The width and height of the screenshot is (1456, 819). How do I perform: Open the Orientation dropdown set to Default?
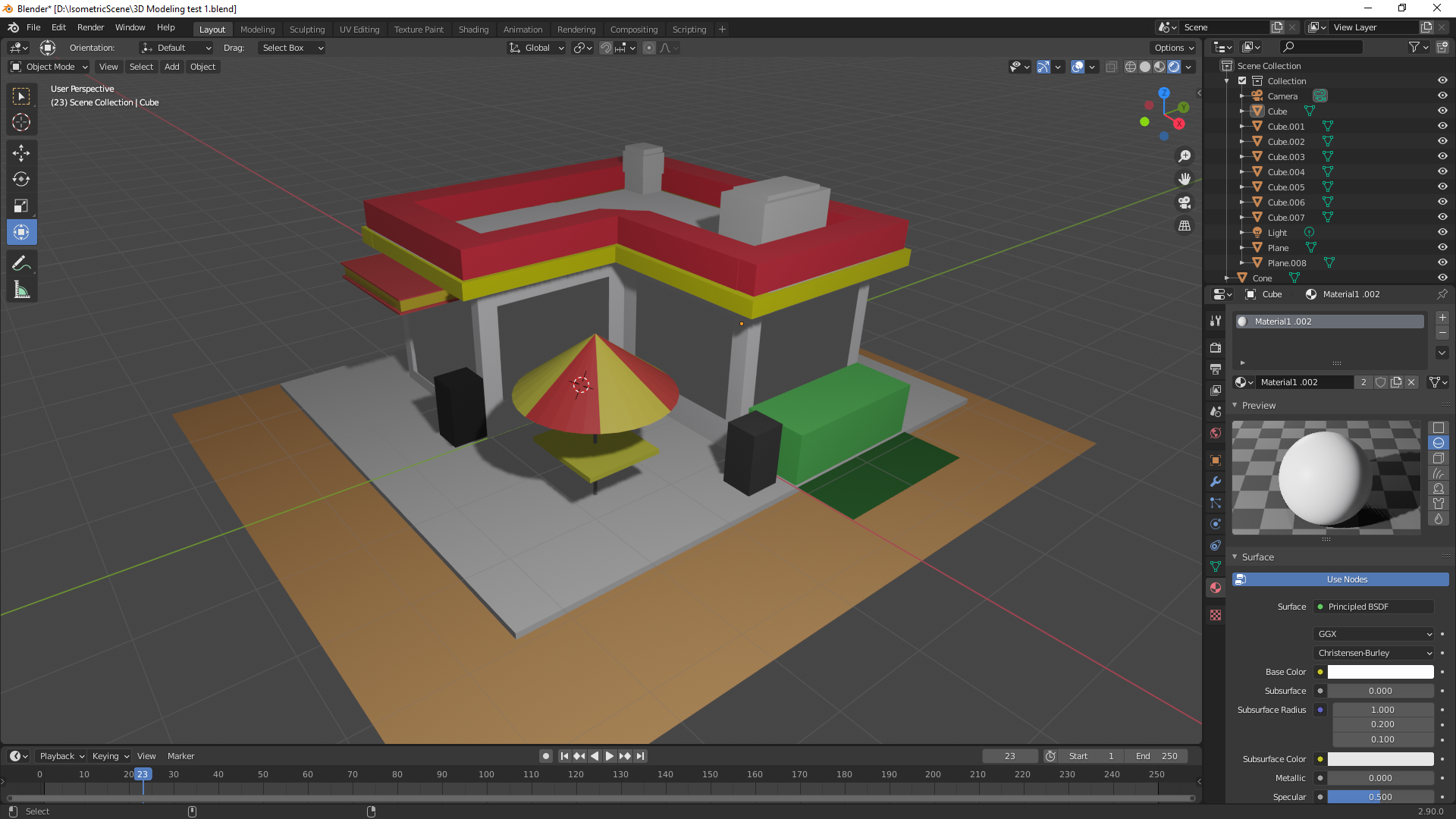[x=176, y=47]
